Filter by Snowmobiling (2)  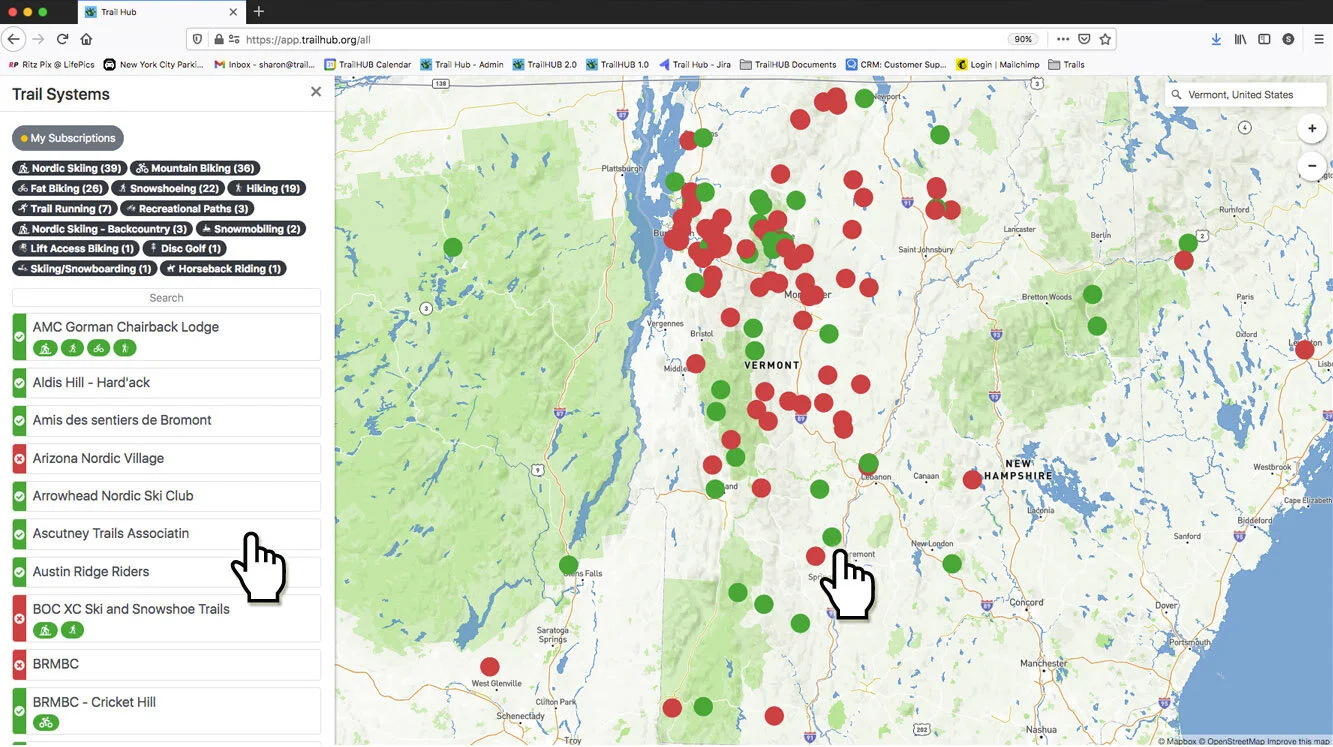click(x=251, y=229)
